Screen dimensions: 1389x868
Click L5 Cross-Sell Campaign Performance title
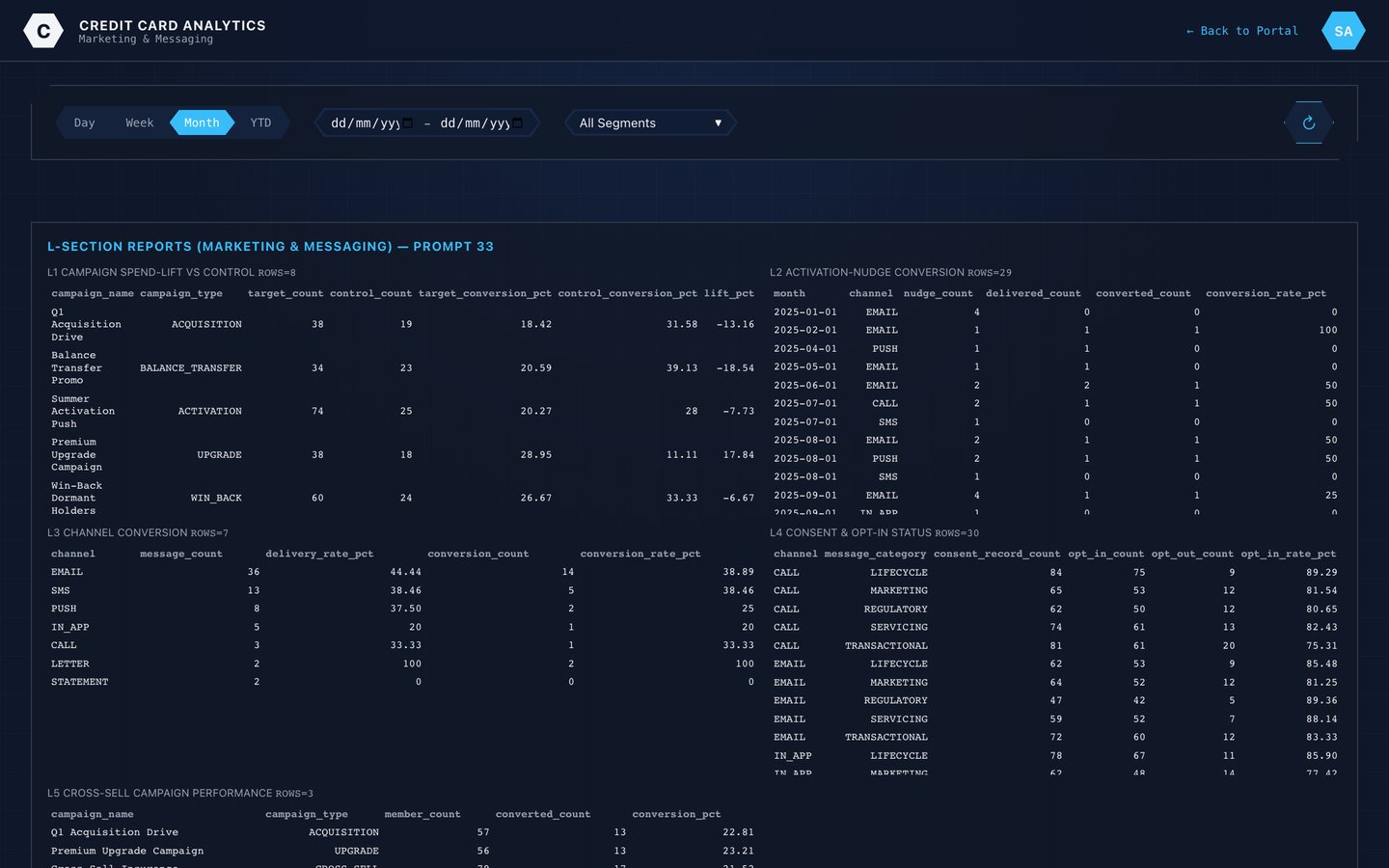tap(180, 794)
